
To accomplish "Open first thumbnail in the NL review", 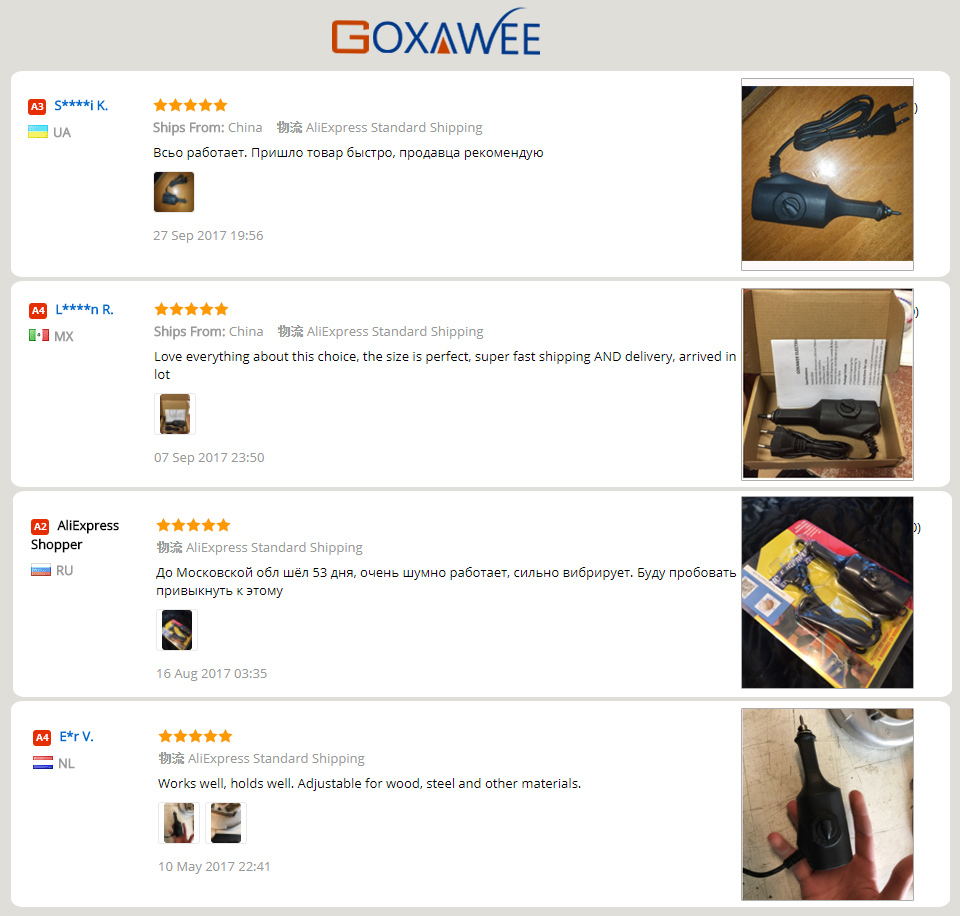I will (x=179, y=823).
